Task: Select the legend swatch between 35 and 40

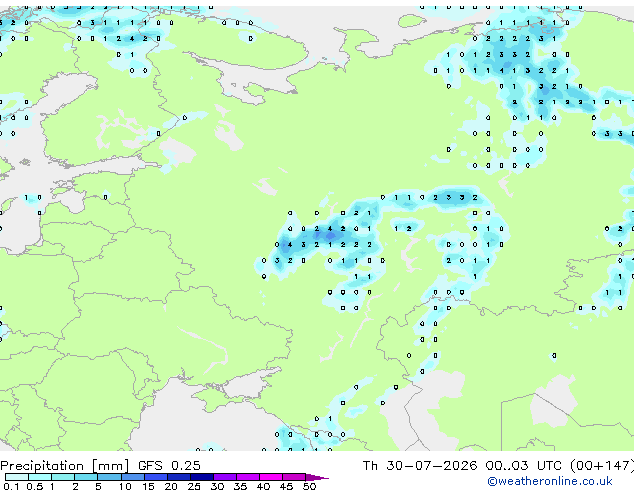Action: (x=248, y=477)
